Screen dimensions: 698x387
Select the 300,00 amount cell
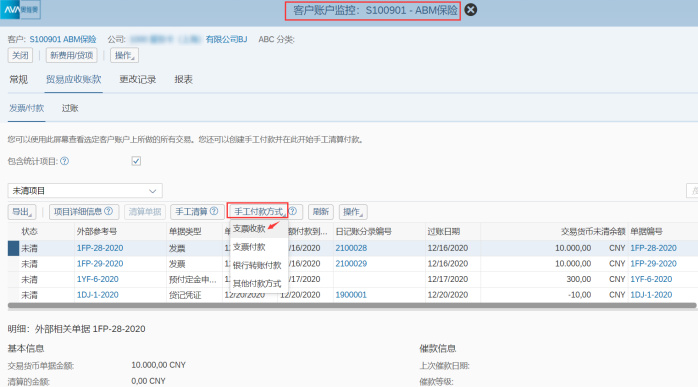coord(578,279)
